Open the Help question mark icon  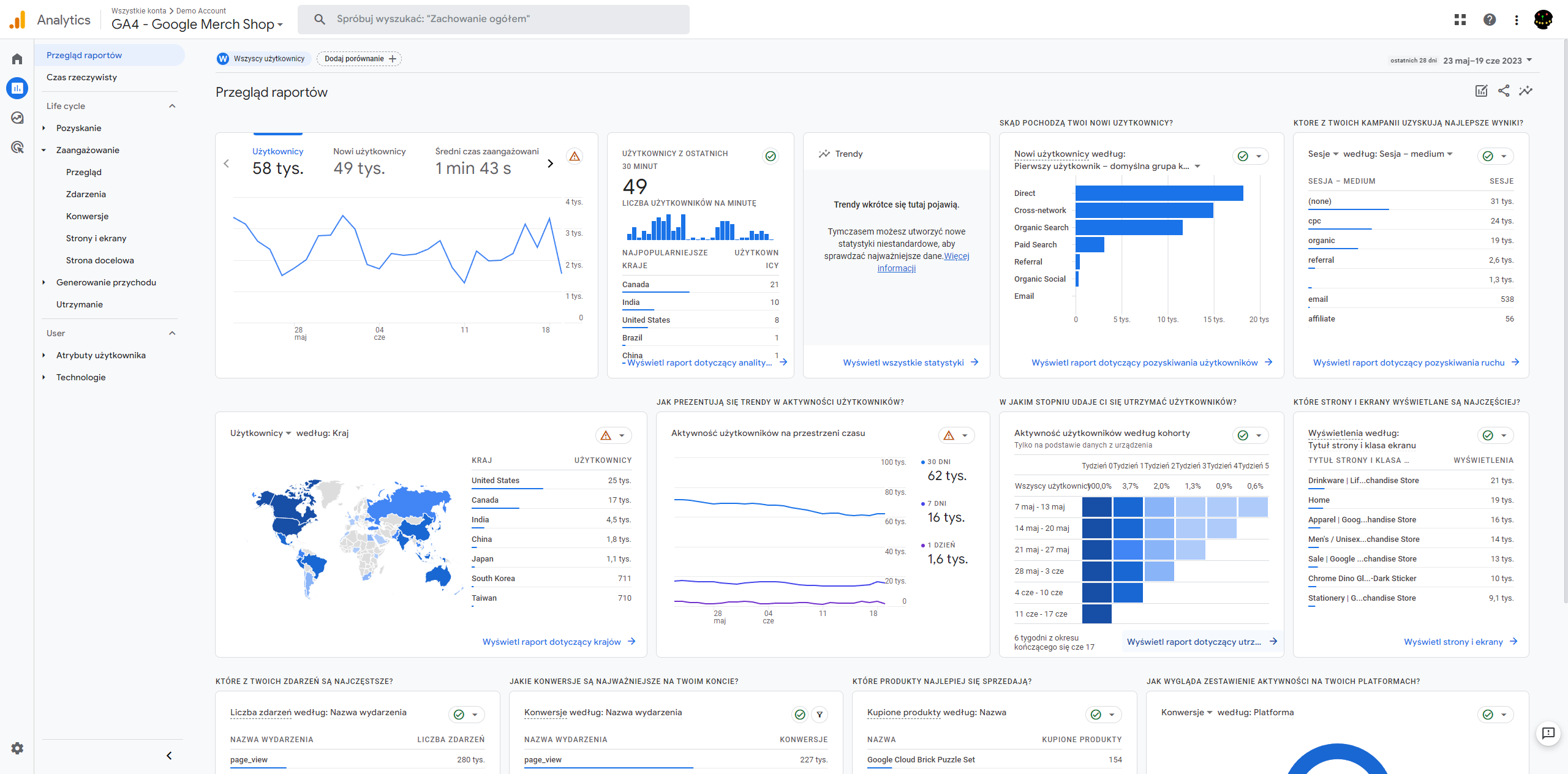[x=1490, y=20]
